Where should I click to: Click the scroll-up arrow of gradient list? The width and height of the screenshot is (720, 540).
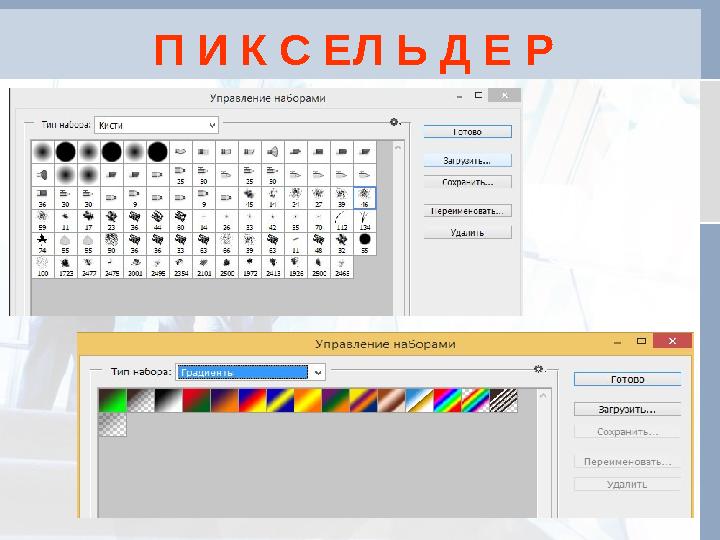543,395
